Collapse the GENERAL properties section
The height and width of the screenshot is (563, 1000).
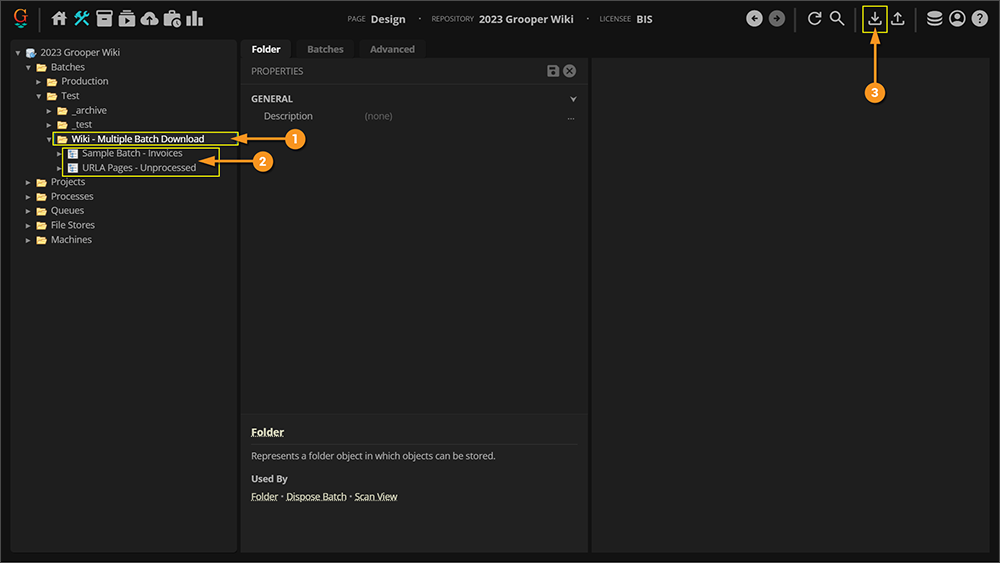(x=573, y=99)
